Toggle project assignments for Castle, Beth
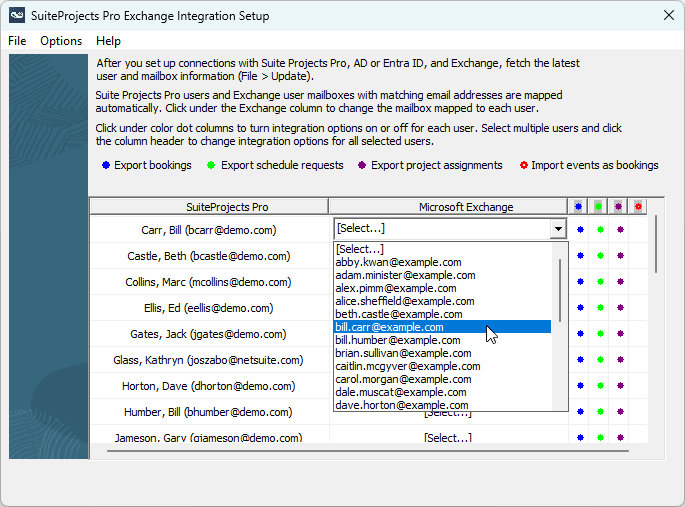 click(620, 255)
